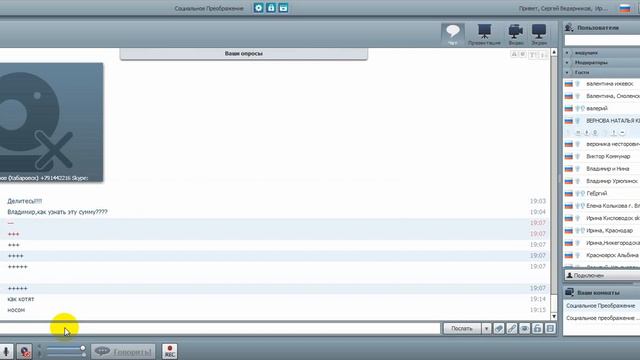
Task: Click the chat scrollbar up arrow
Action: (554, 52)
